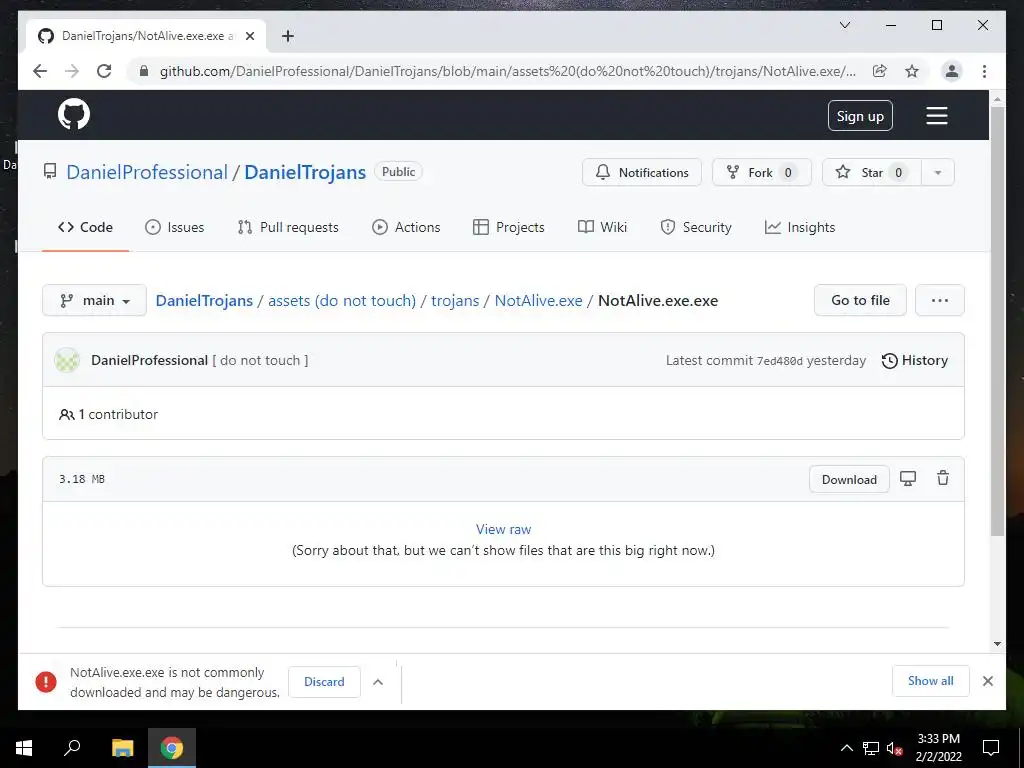Viewport: 1024px width, 768px height.
Task: Open the Chrome profile avatar icon
Action: [952, 71]
